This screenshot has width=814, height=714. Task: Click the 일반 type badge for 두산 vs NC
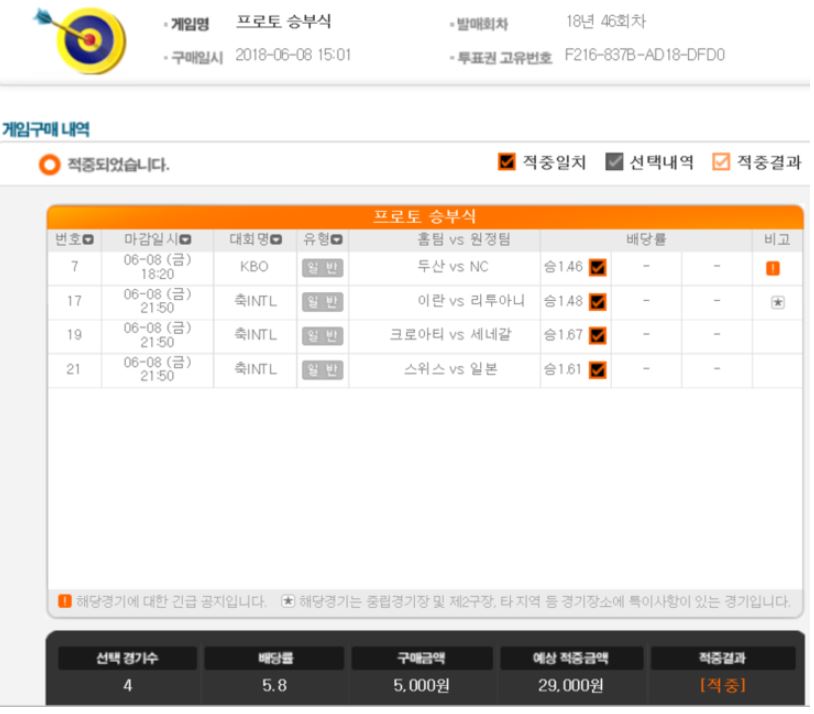(x=322, y=268)
